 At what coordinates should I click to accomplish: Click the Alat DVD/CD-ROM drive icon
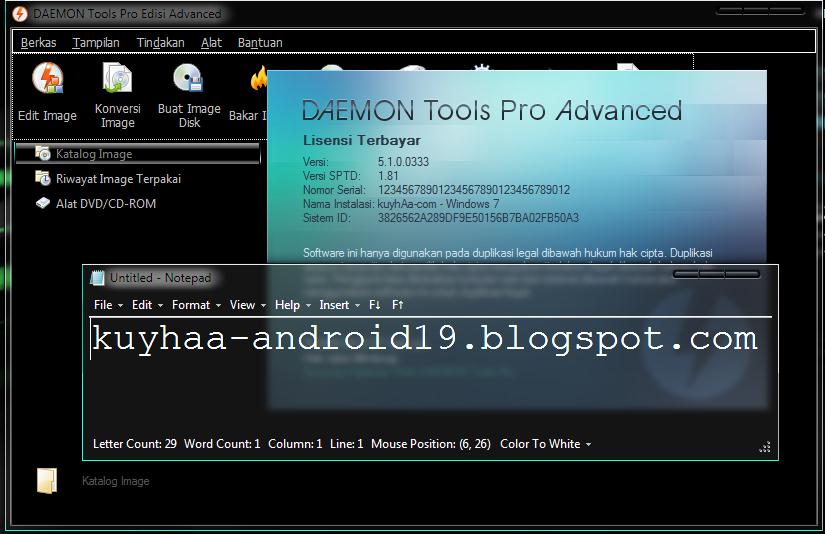(x=43, y=203)
